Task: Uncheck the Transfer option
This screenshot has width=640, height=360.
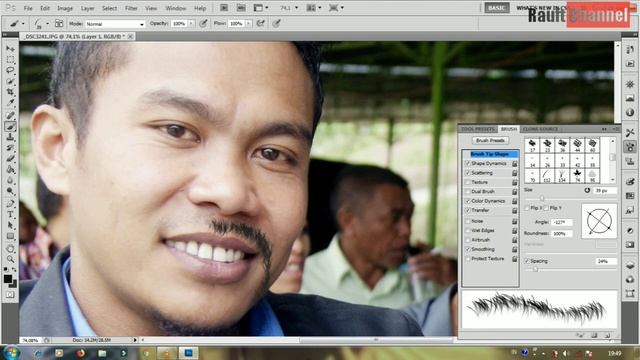Action: pos(468,210)
